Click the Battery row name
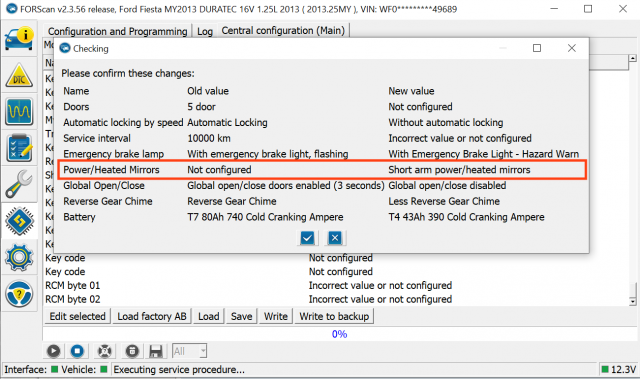The width and height of the screenshot is (640, 379). pyautogui.click(x=79, y=217)
